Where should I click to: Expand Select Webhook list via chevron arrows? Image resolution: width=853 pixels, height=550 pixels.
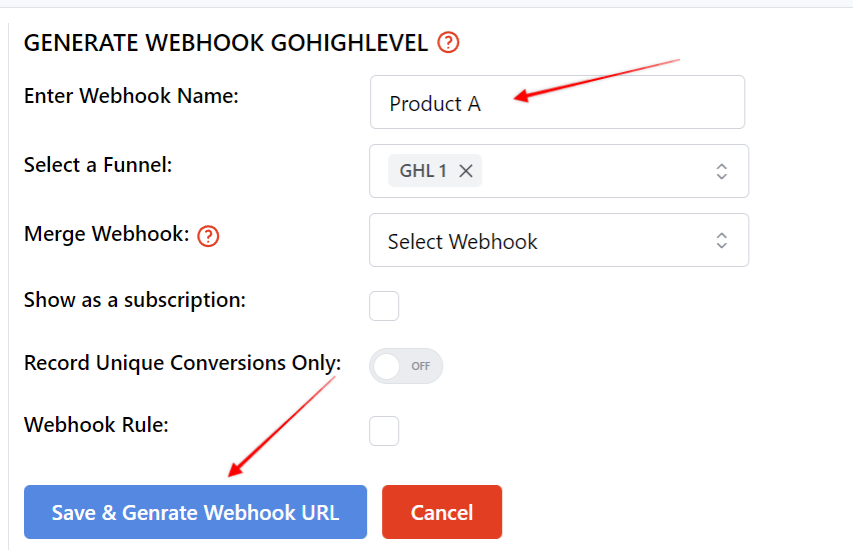point(721,240)
